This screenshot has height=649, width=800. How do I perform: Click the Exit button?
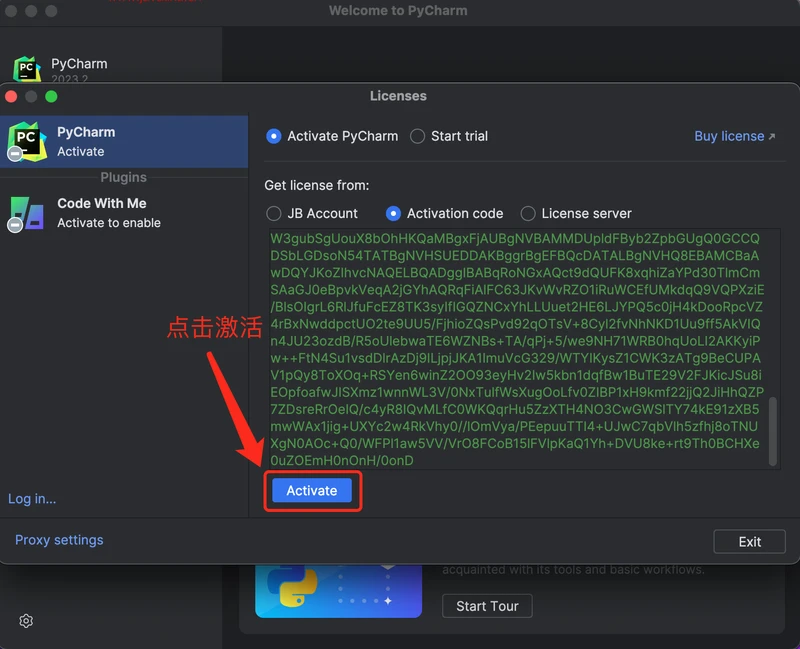(749, 541)
